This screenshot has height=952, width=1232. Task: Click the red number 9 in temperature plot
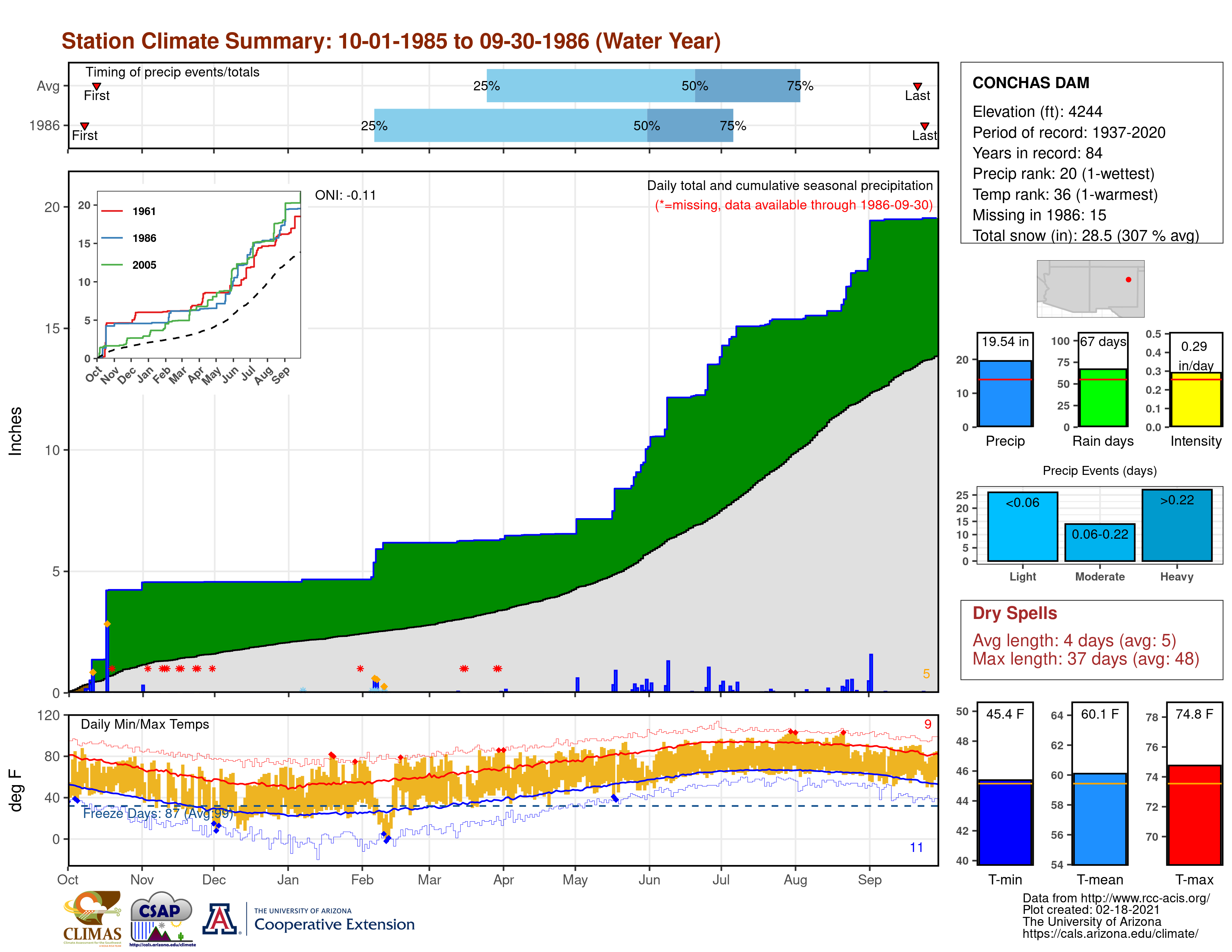[927, 724]
